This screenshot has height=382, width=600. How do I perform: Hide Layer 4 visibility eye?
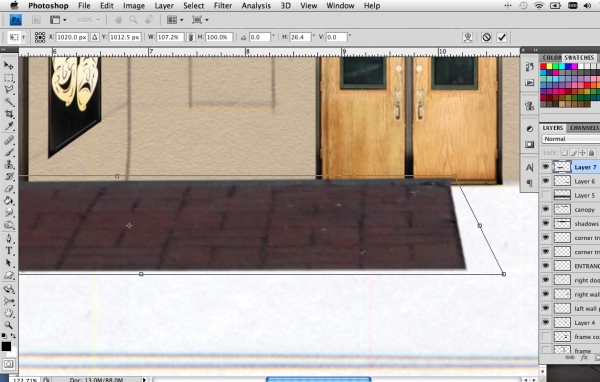(546, 322)
